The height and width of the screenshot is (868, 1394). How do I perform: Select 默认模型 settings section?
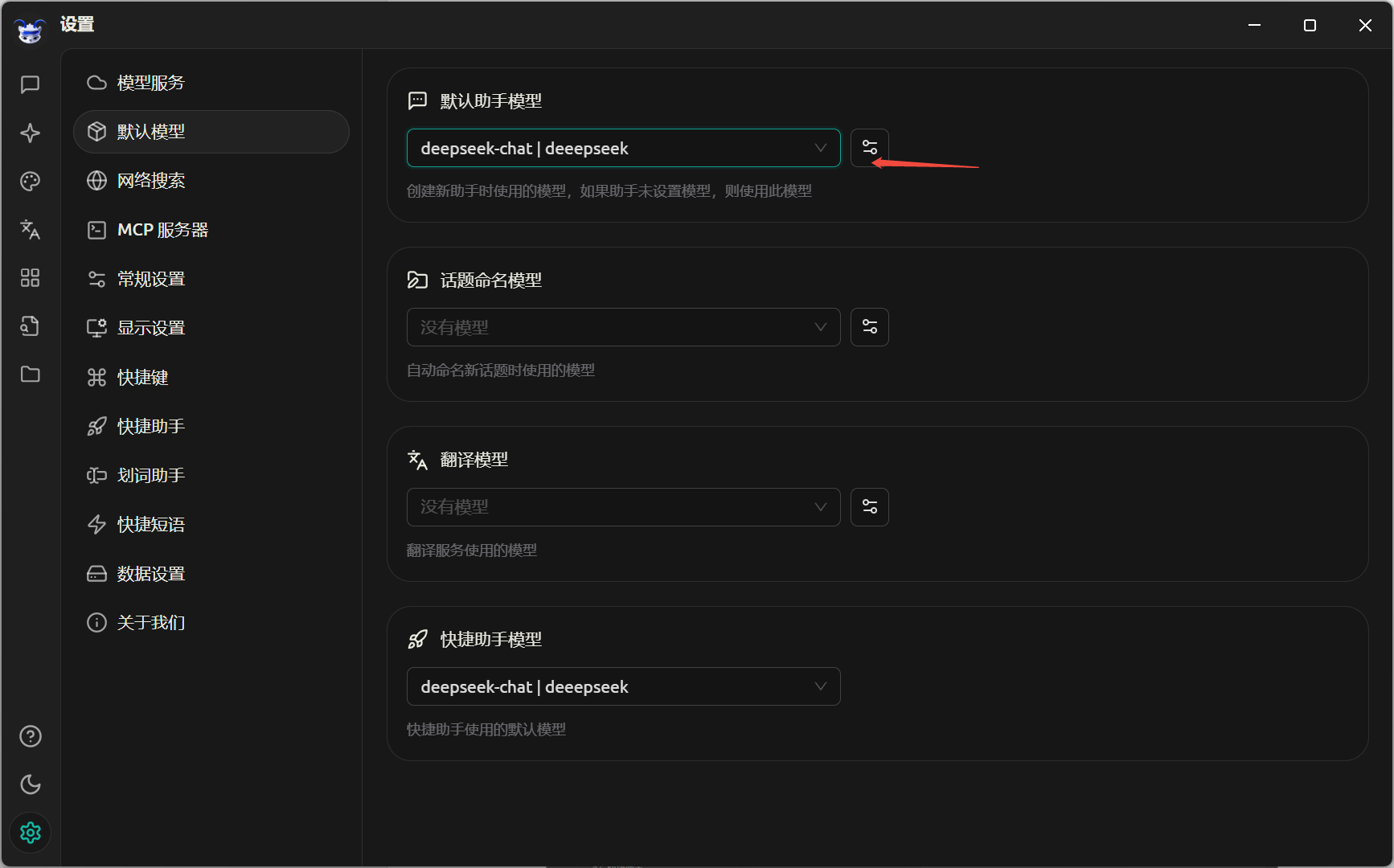tap(211, 132)
